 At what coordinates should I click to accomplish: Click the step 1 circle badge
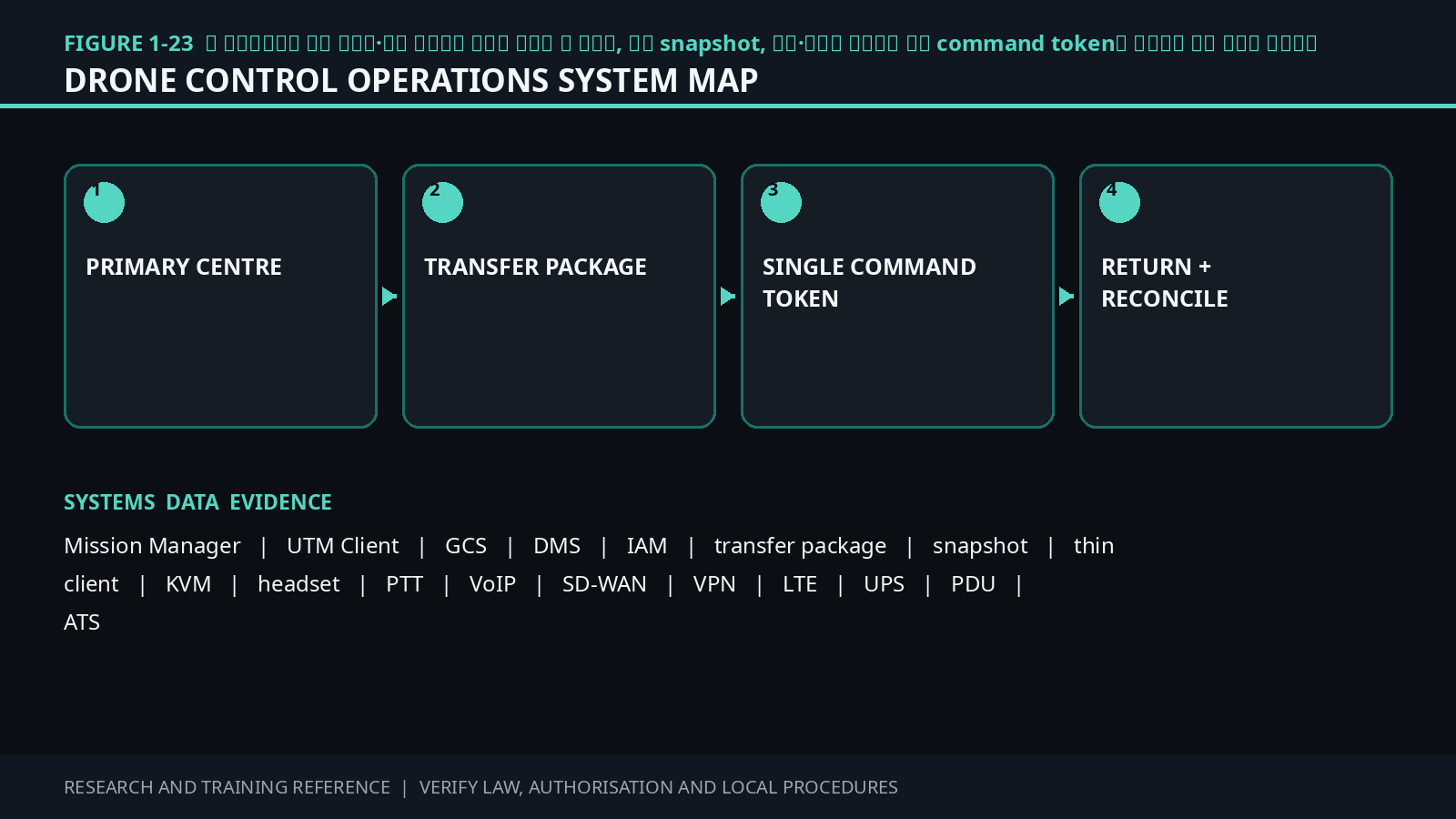(x=104, y=202)
